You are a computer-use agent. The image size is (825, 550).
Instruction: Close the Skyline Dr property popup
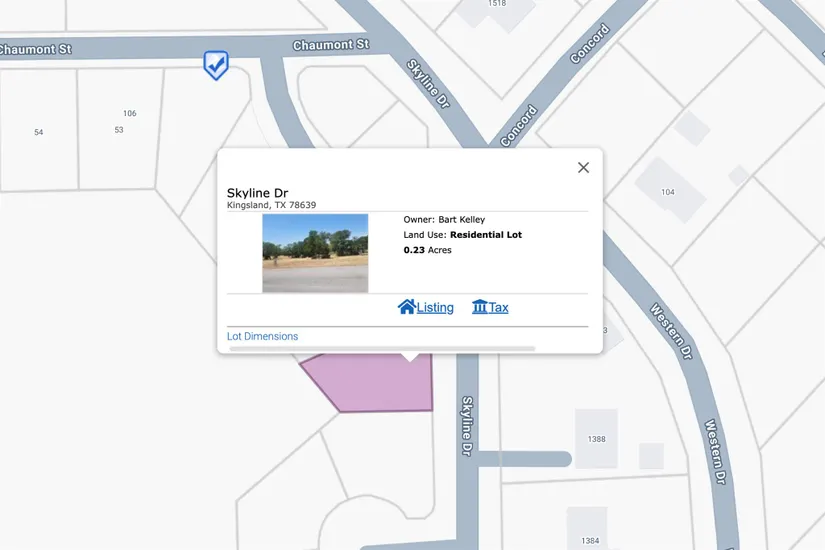coord(583,167)
